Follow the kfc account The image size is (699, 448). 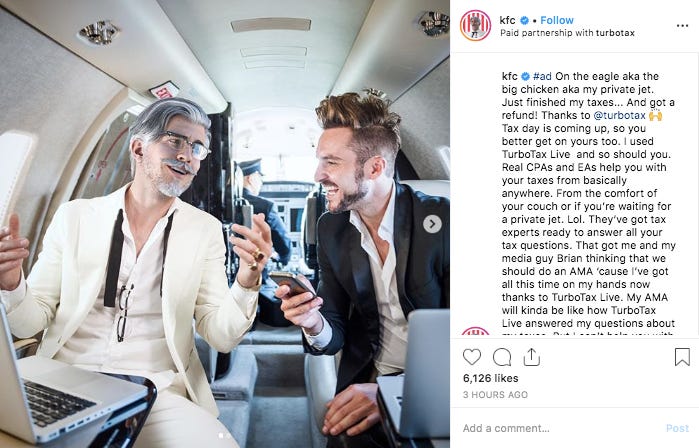click(557, 20)
